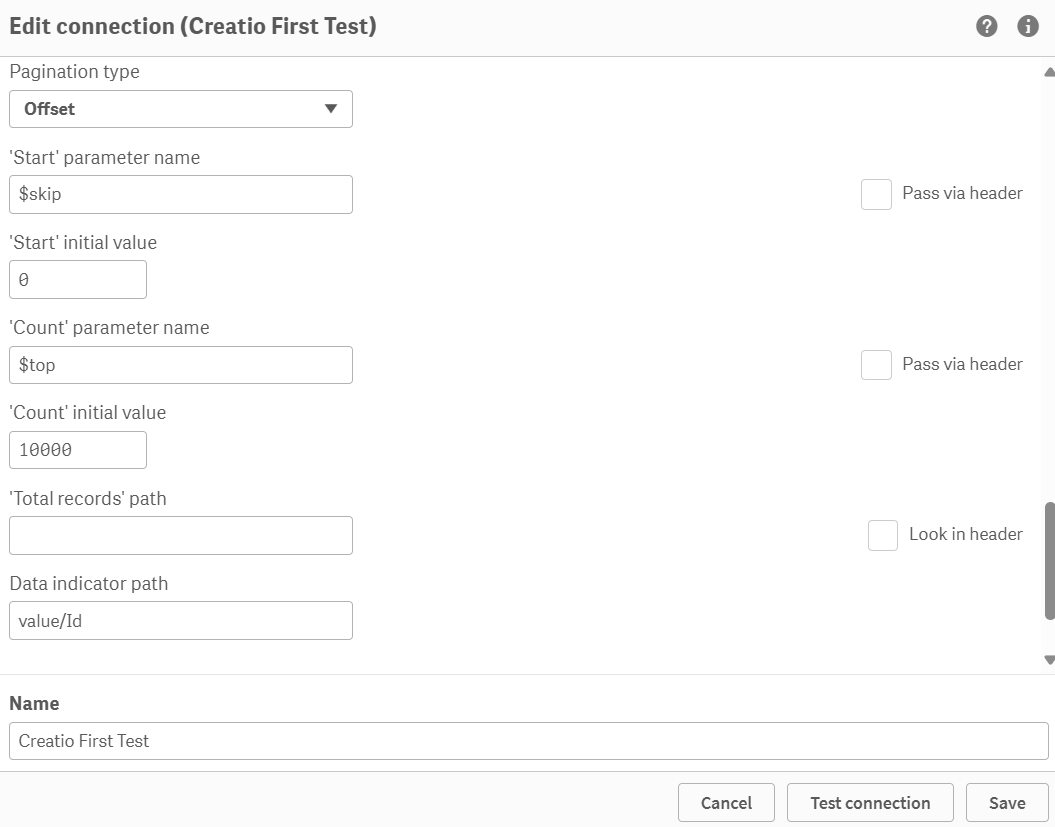Tick the Look in header checkbox

click(x=883, y=535)
